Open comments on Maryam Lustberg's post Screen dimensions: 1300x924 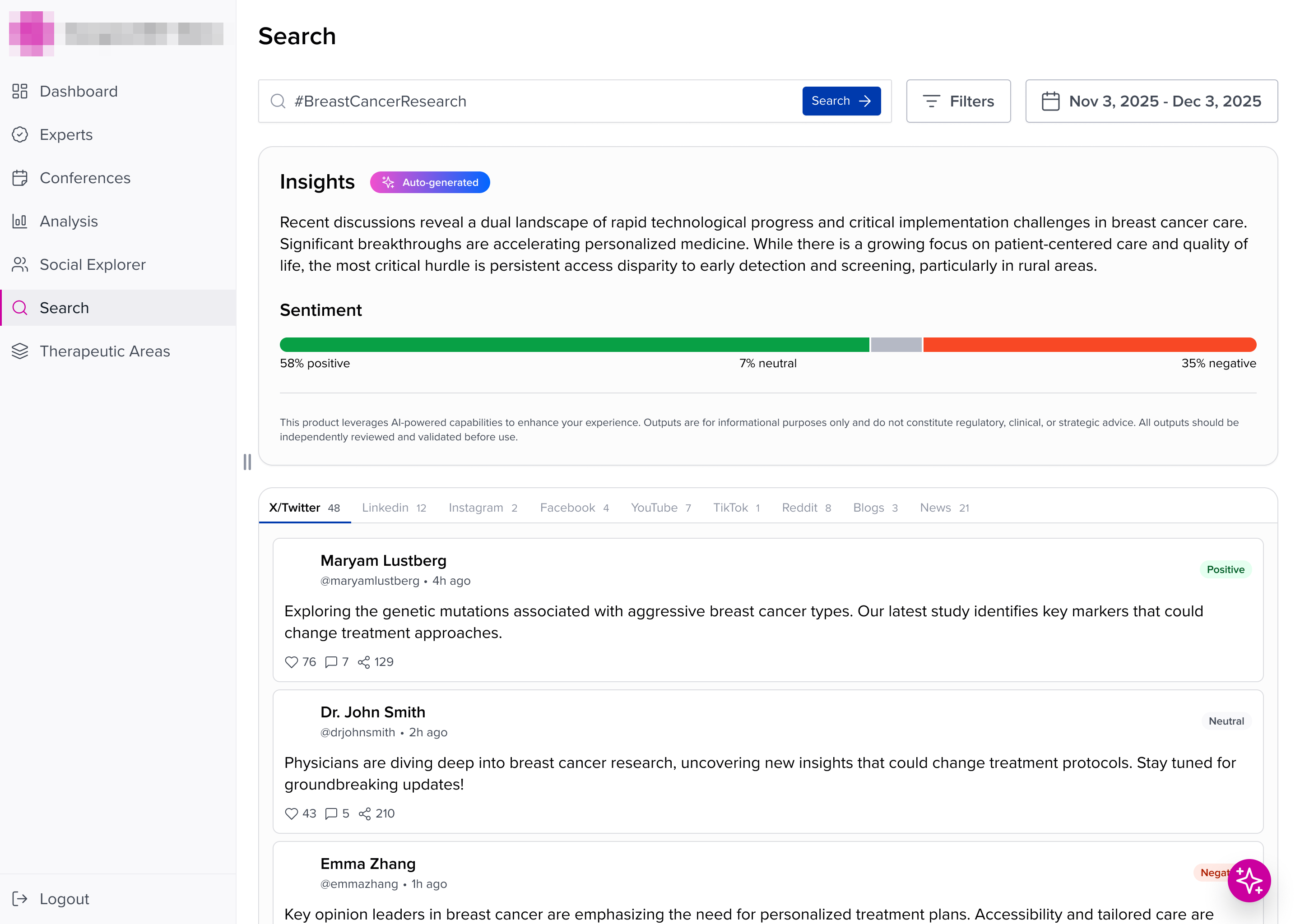tap(331, 662)
